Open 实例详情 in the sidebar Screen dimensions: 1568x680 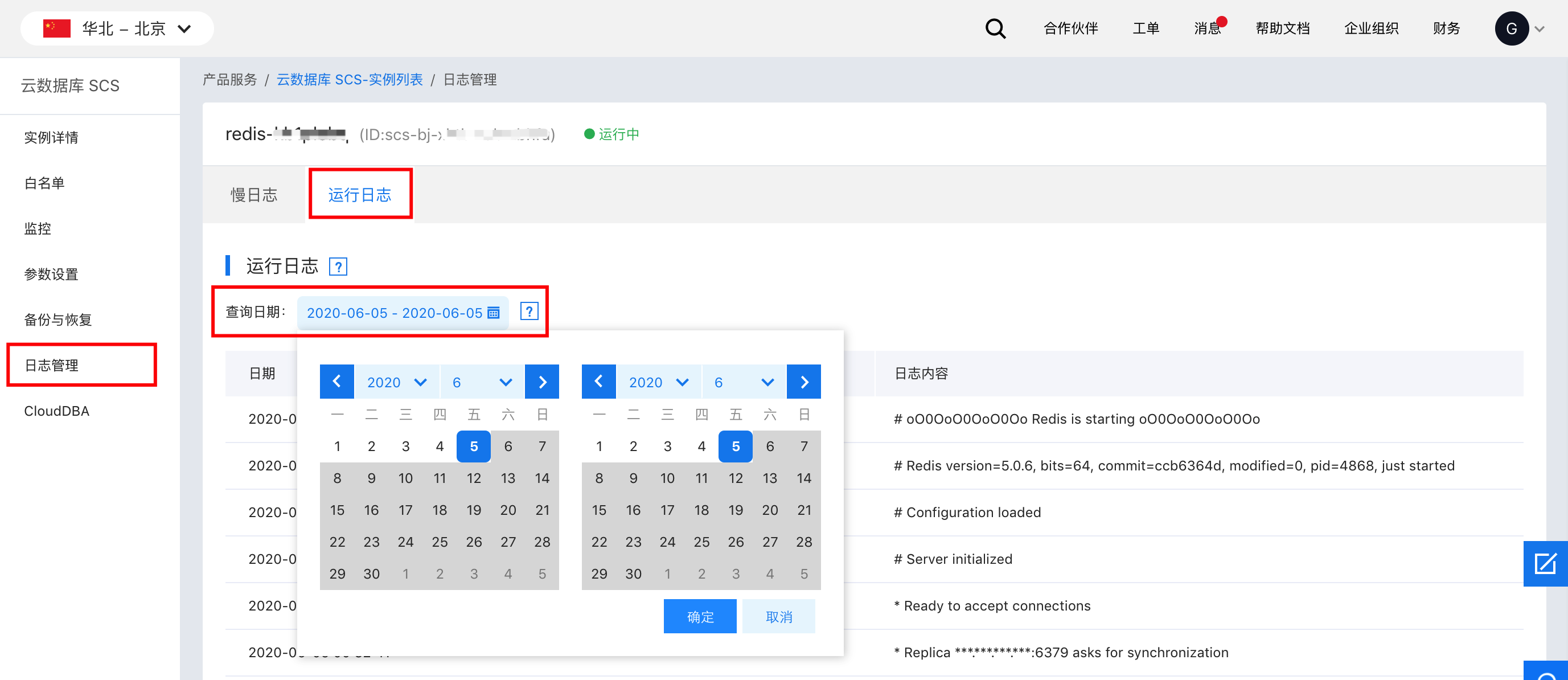coord(51,138)
